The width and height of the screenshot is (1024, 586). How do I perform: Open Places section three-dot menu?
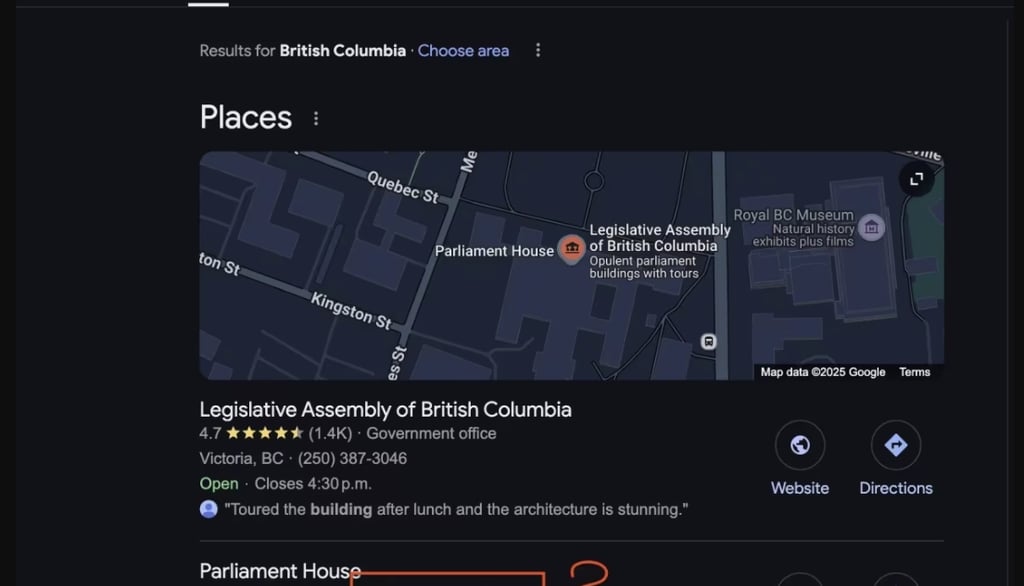tap(316, 118)
